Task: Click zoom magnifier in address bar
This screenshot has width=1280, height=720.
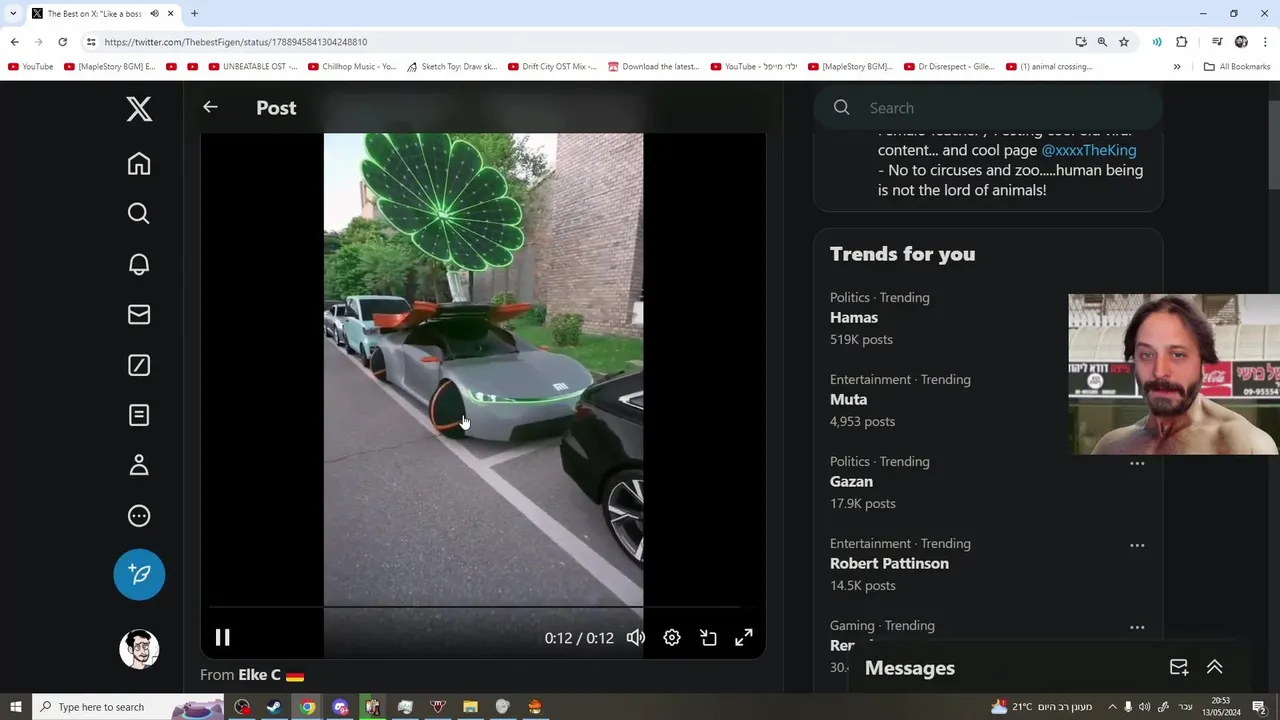Action: 1102,42
